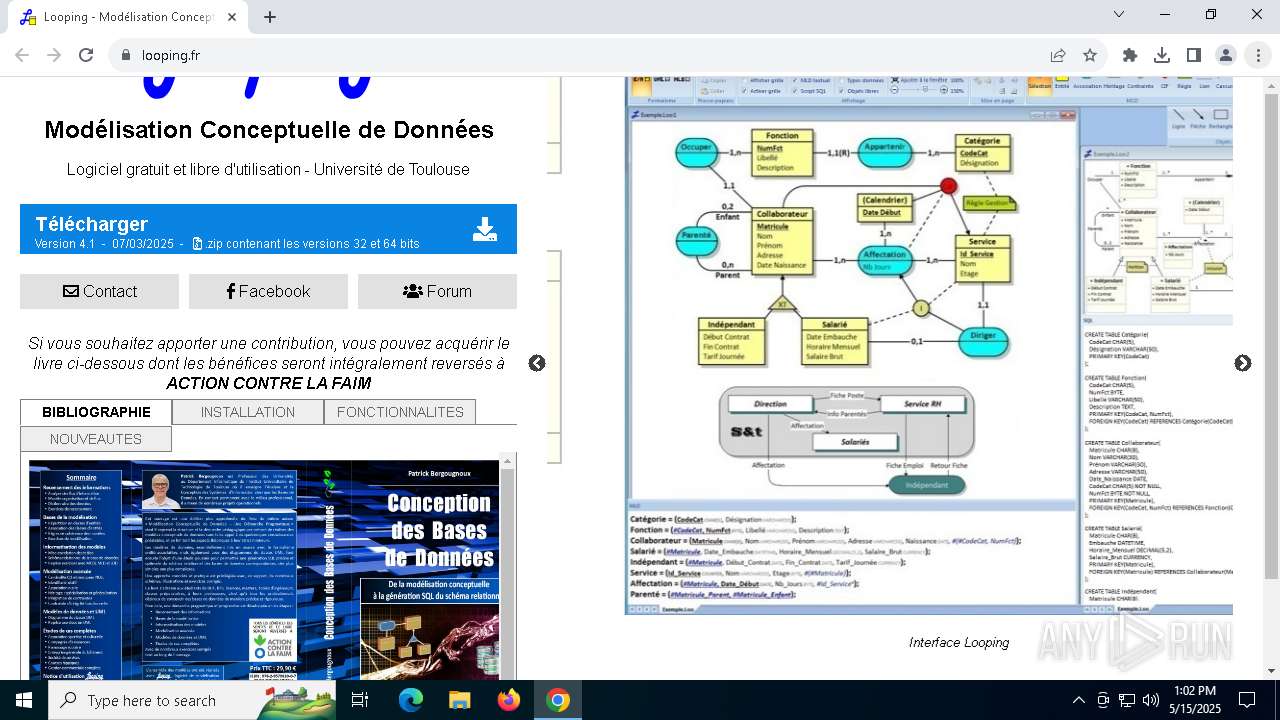The width and height of the screenshot is (1280, 720).
Task: Show previous carousel image with left arrow
Action: point(537,363)
